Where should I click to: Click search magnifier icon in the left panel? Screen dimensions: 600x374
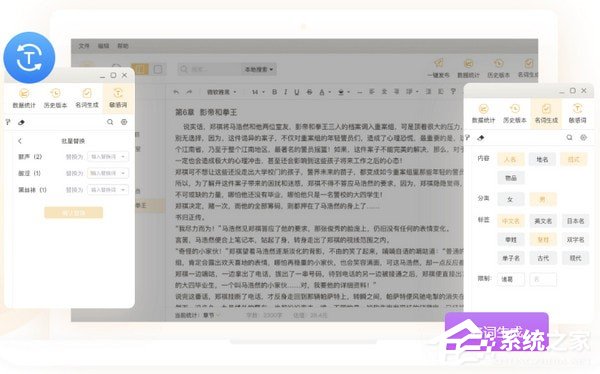pyautogui.click(x=110, y=122)
